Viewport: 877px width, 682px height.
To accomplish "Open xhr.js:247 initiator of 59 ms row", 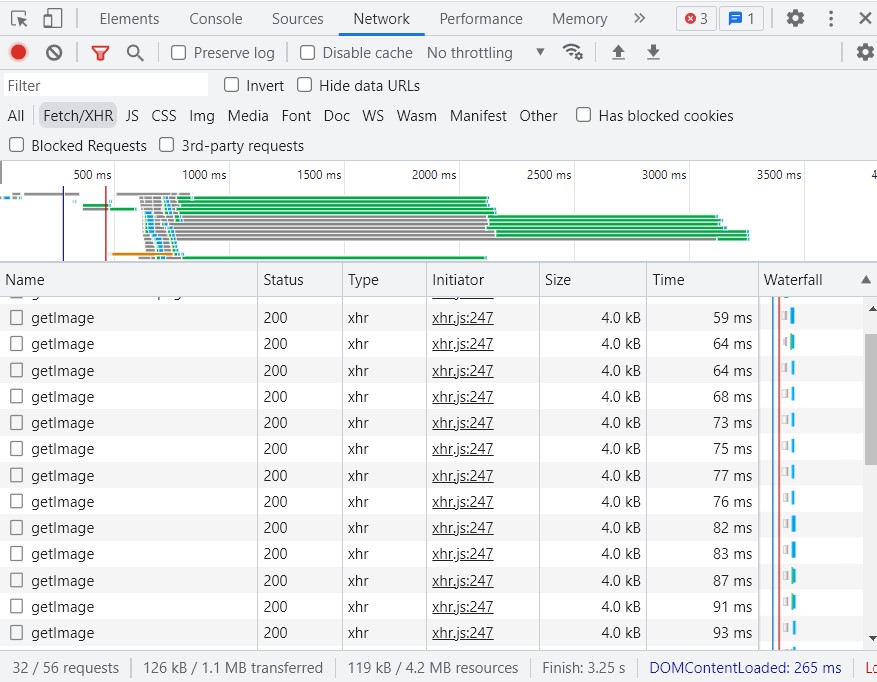I will pyautogui.click(x=463, y=318).
